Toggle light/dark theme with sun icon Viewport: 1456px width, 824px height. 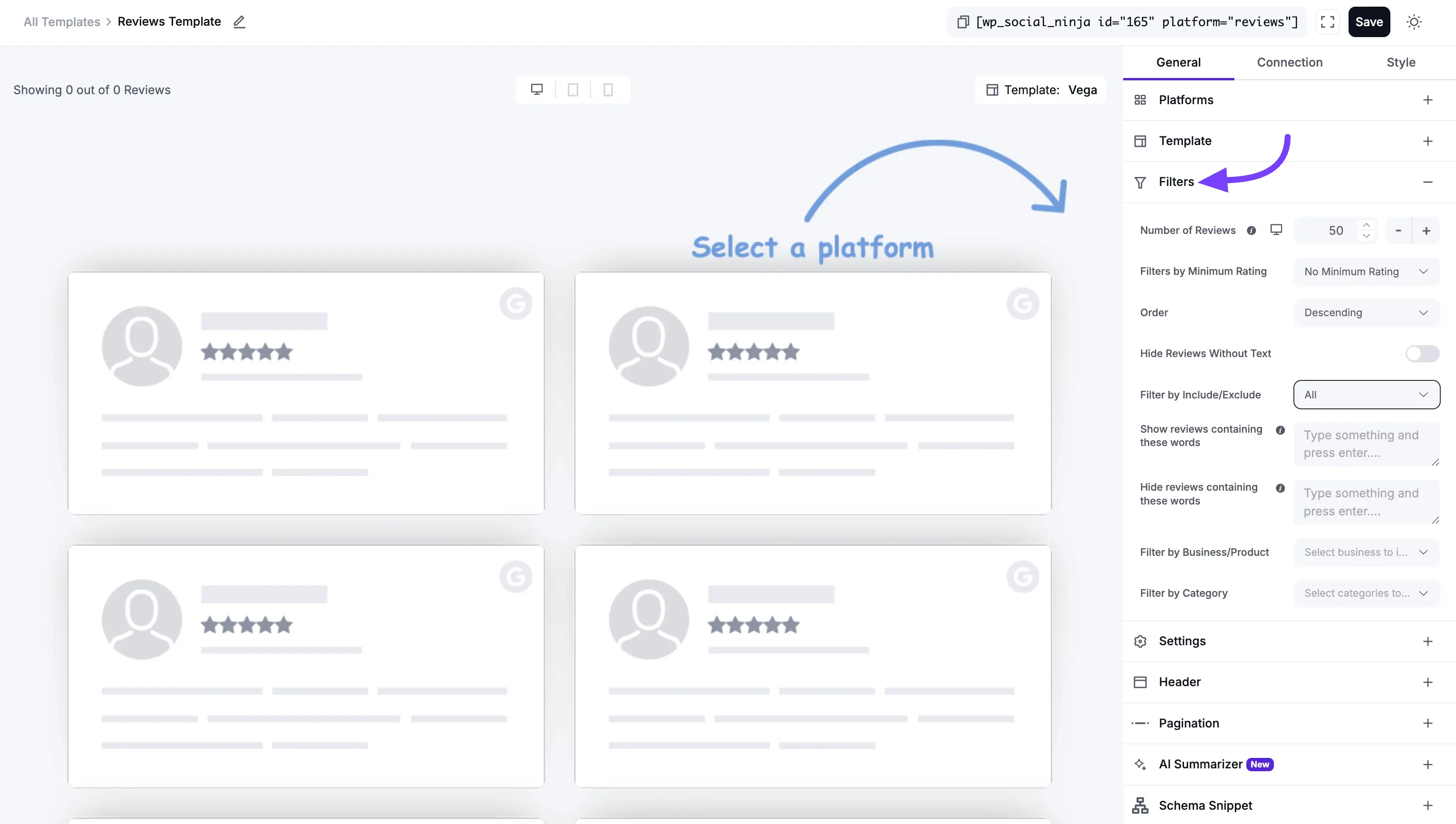(x=1414, y=21)
